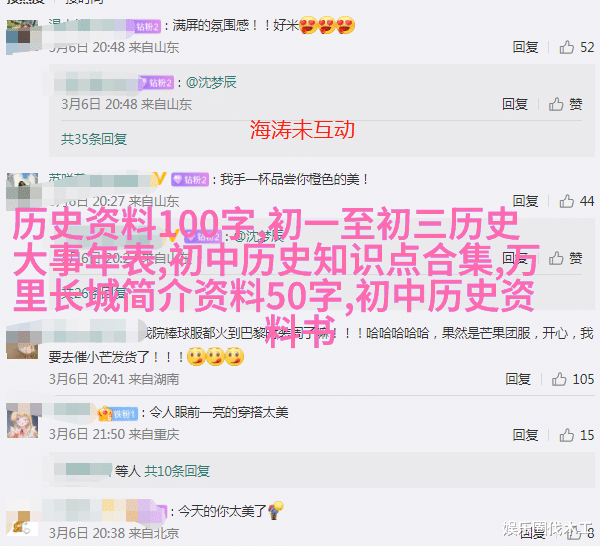
Task: Click orange V verification badge
Action: (160, 179)
